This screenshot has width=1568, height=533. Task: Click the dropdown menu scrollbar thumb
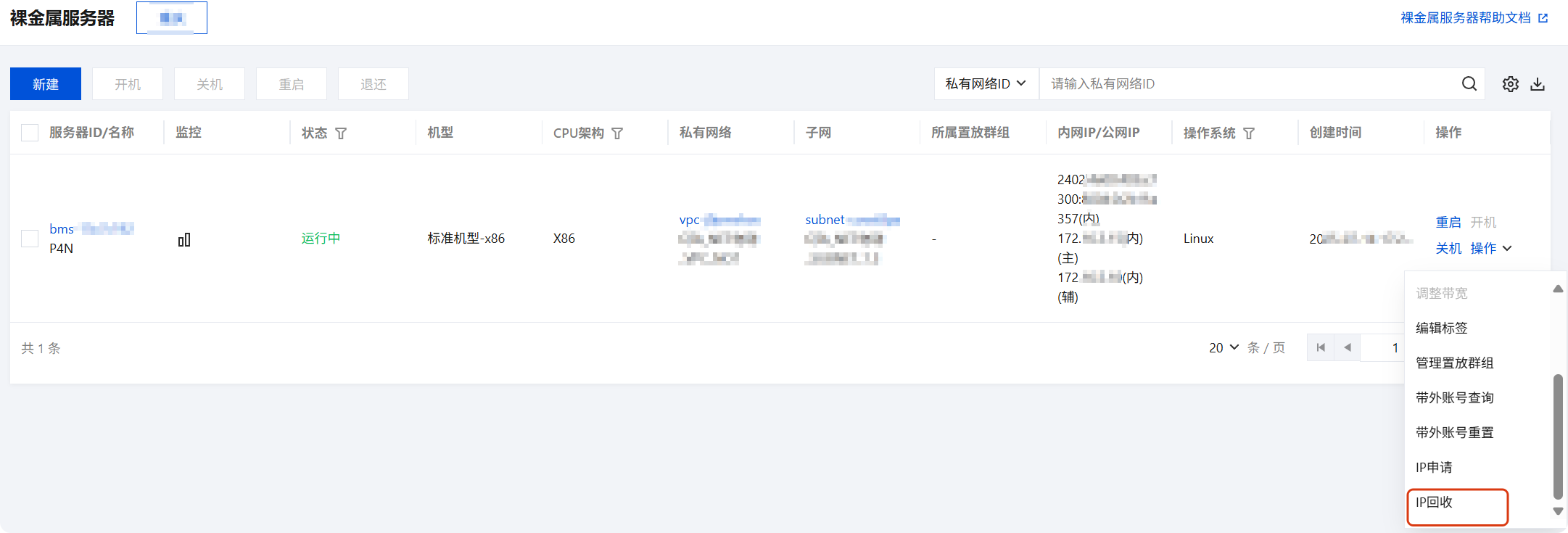click(x=1557, y=435)
